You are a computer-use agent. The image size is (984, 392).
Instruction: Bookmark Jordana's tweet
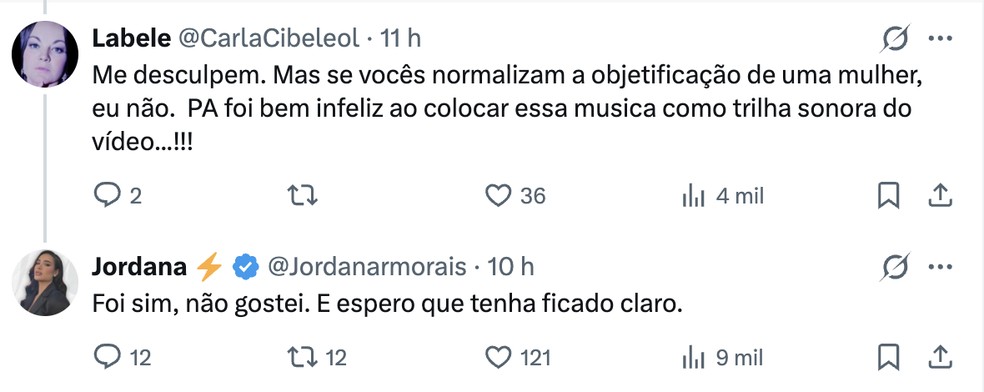(x=888, y=358)
